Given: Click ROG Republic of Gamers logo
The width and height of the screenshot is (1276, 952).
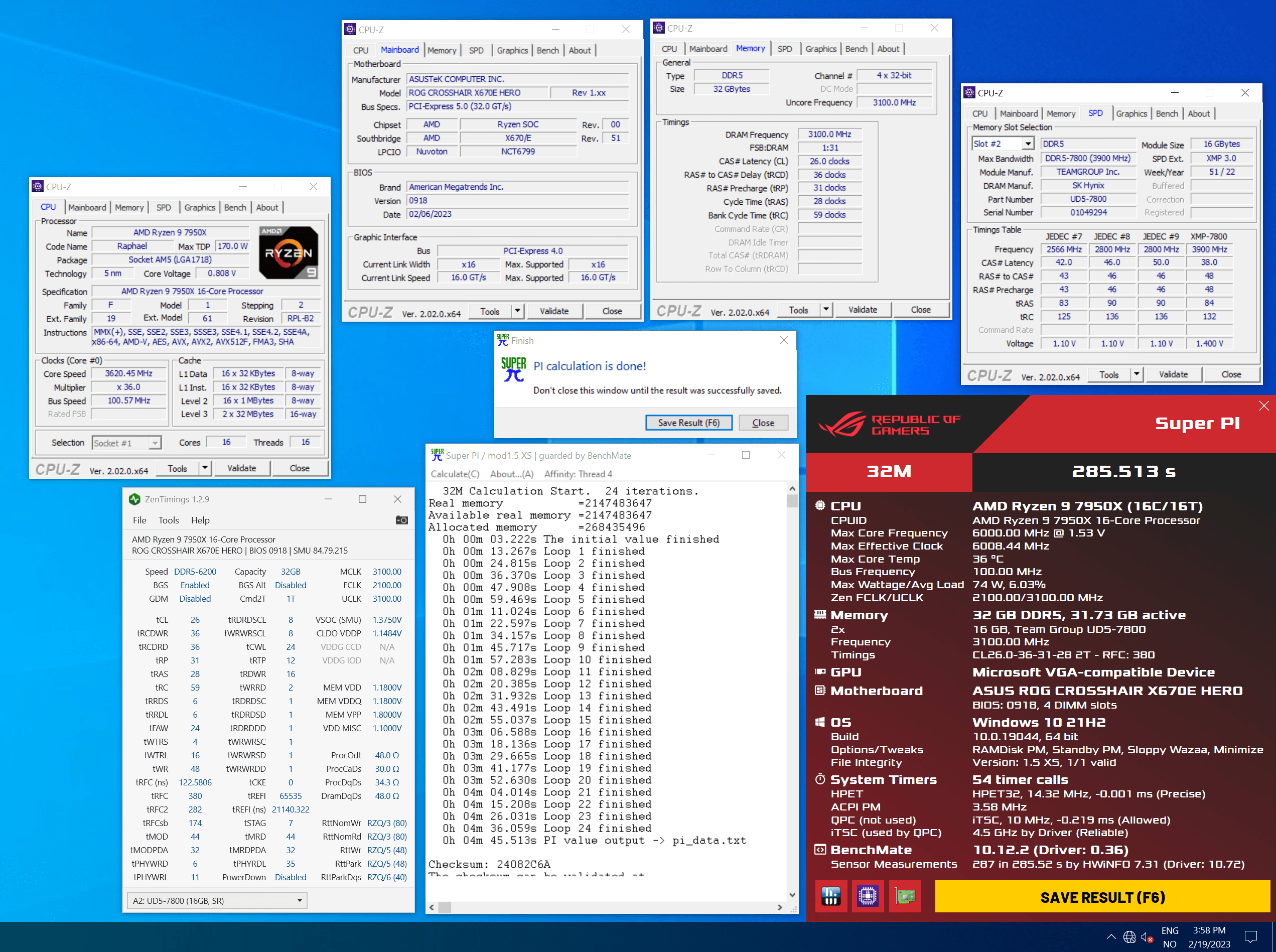Looking at the screenshot, I should tap(889, 425).
